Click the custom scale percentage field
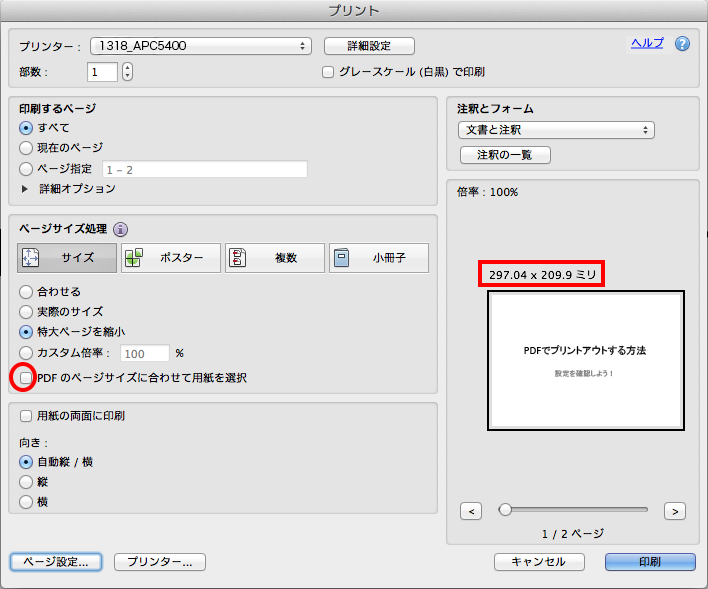Image resolution: width=708 pixels, height=589 pixels. pos(145,353)
